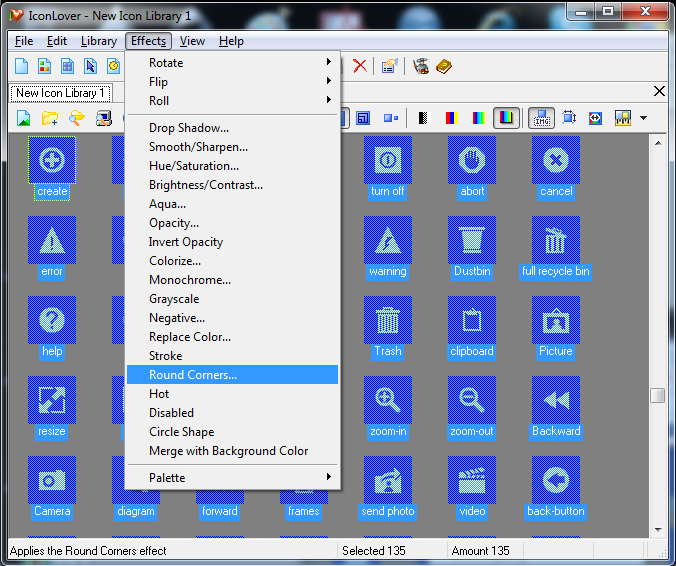This screenshot has height=566, width=676.
Task: Open the File menu
Action: pyautogui.click(x=24, y=41)
